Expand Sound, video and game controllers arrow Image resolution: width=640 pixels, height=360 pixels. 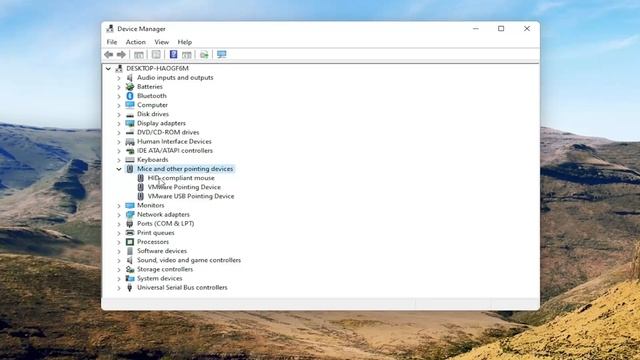coord(119,260)
